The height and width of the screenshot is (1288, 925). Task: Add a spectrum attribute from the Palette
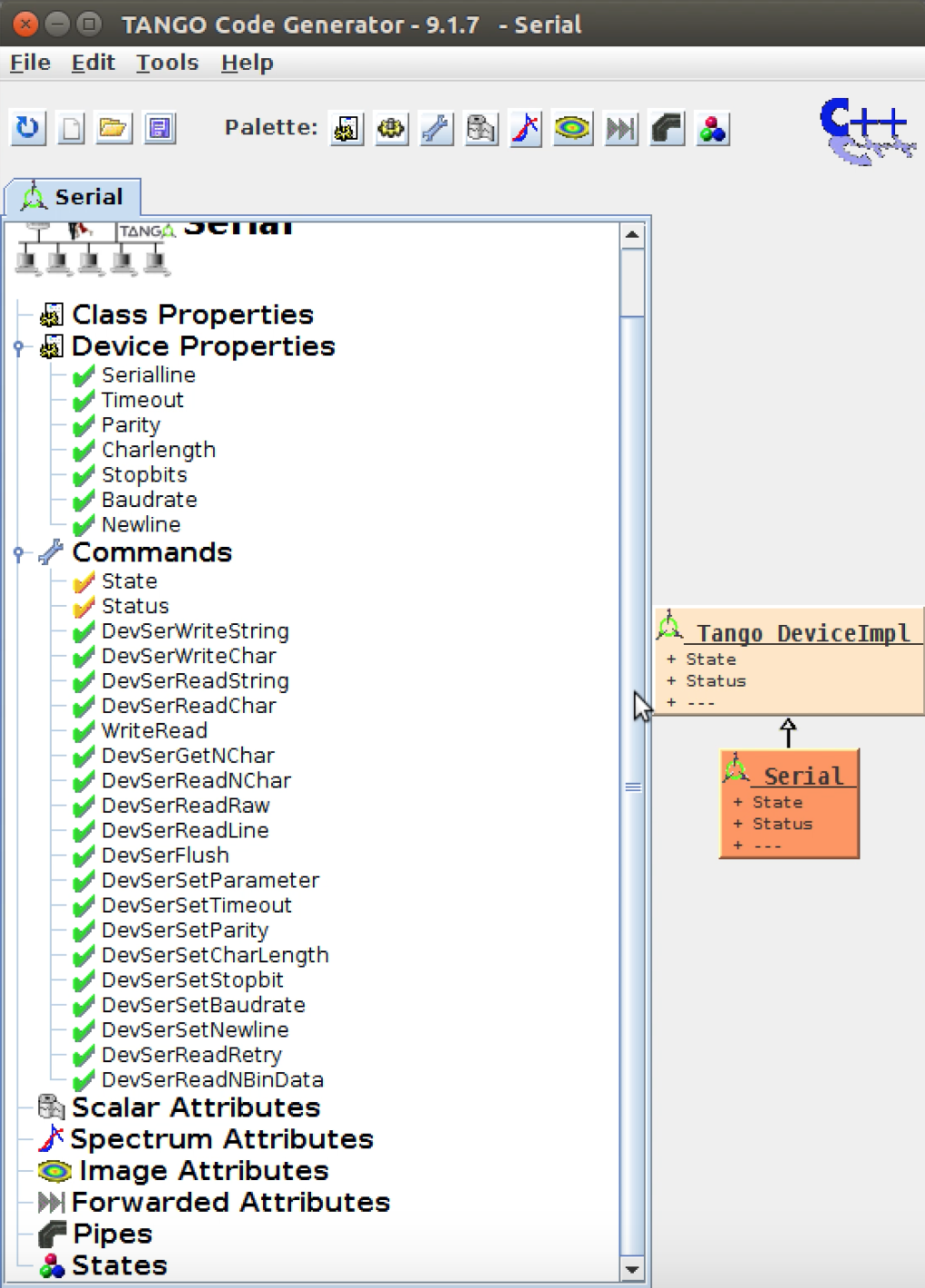(x=527, y=129)
